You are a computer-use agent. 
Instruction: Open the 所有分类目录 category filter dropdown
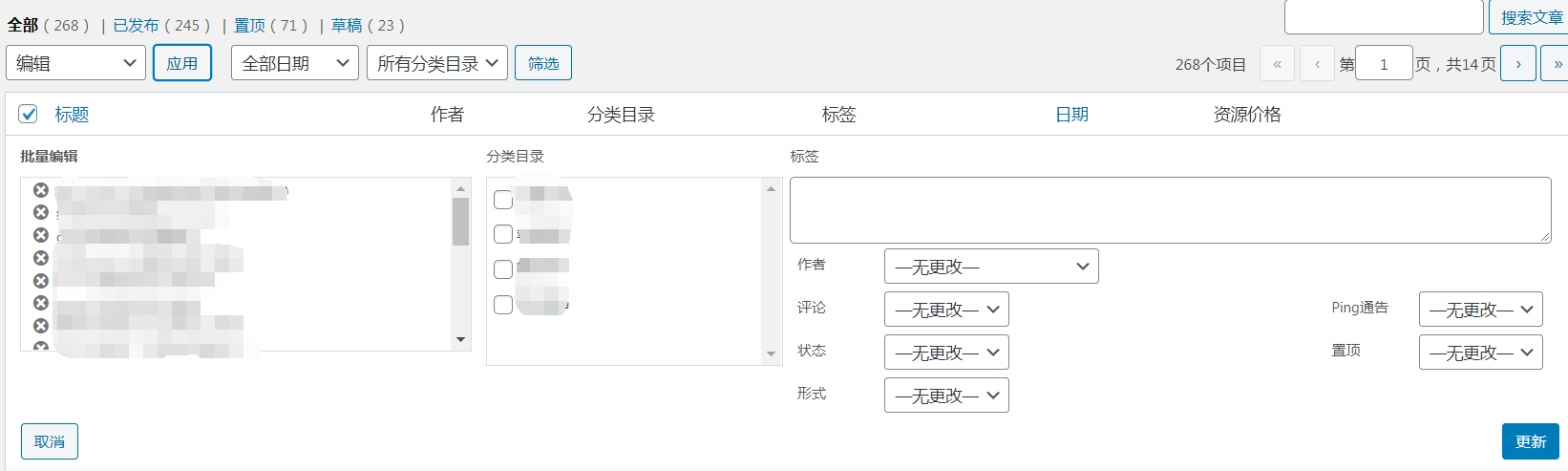(437, 63)
